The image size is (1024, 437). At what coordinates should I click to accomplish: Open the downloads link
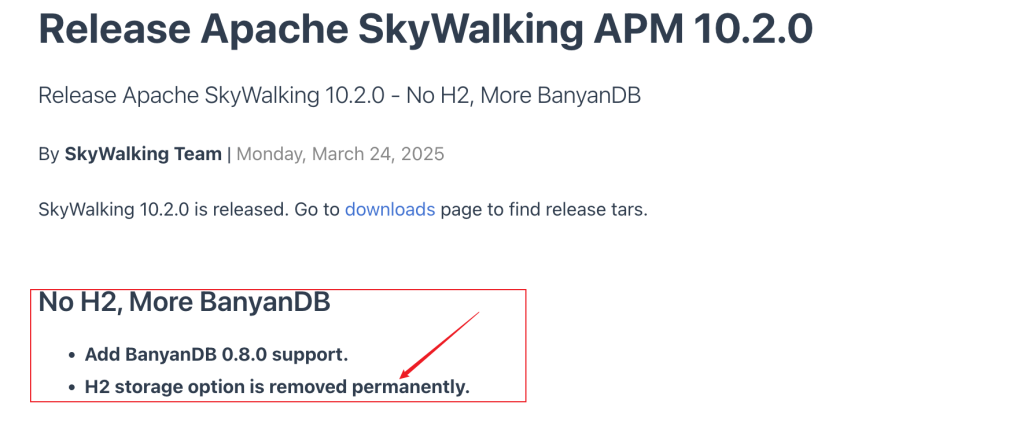point(390,210)
